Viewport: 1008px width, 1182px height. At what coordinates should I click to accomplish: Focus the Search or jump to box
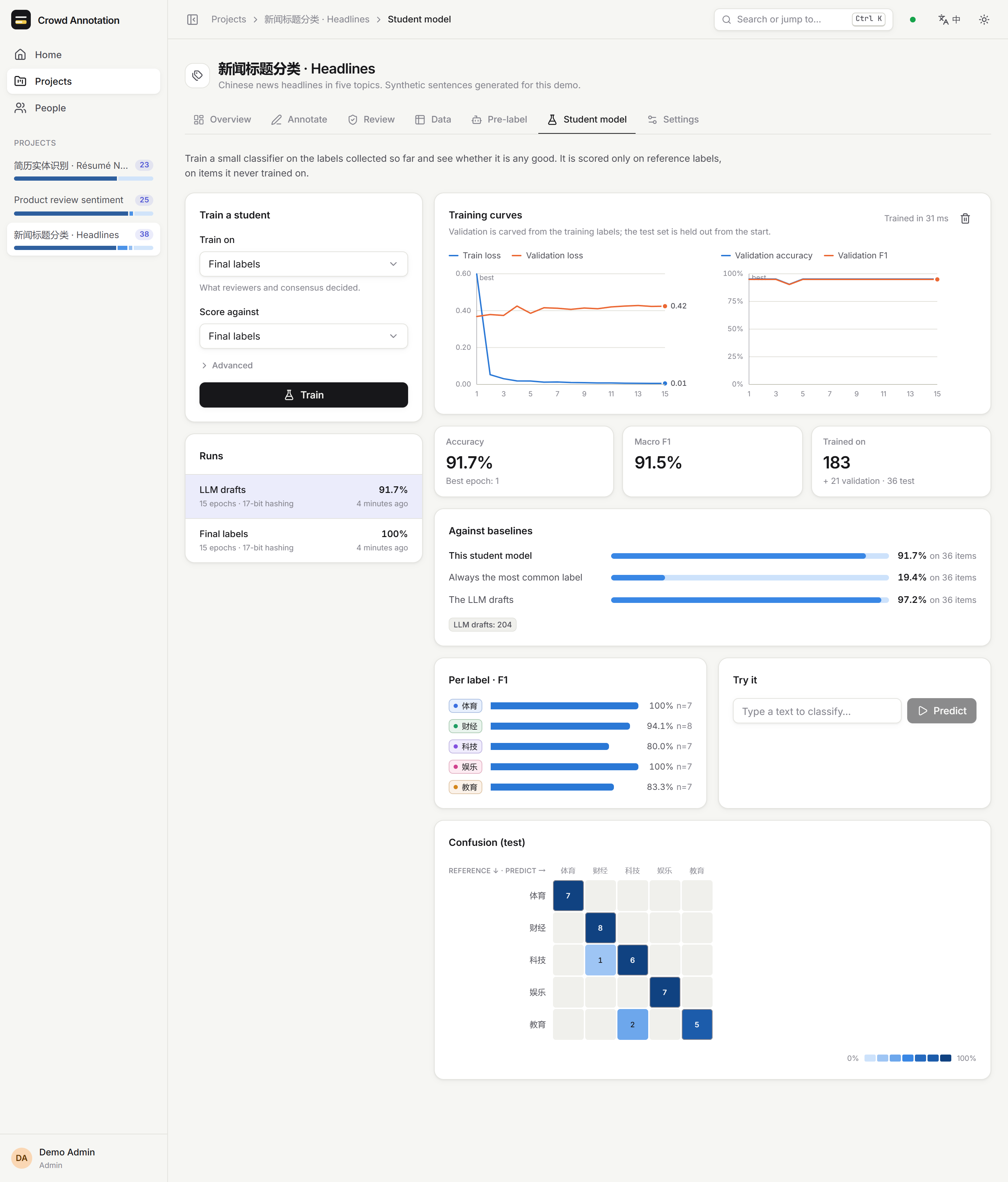click(x=803, y=19)
